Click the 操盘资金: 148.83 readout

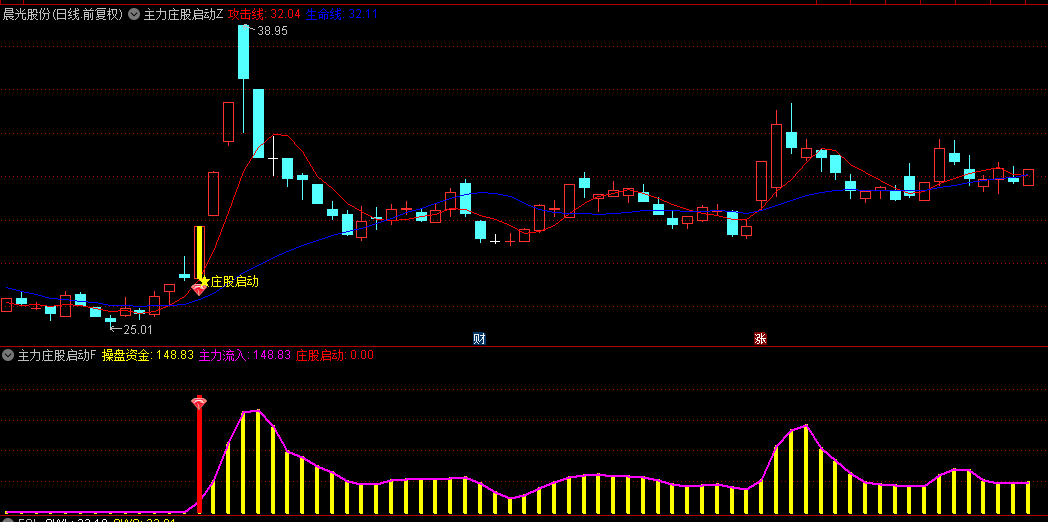pos(148,355)
